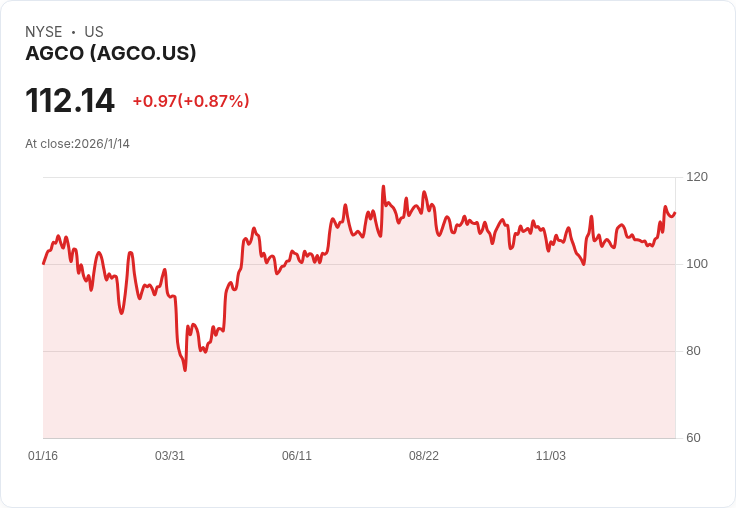Click the 03/31 date axis label
Screen dimensions: 736x508
[170, 455]
